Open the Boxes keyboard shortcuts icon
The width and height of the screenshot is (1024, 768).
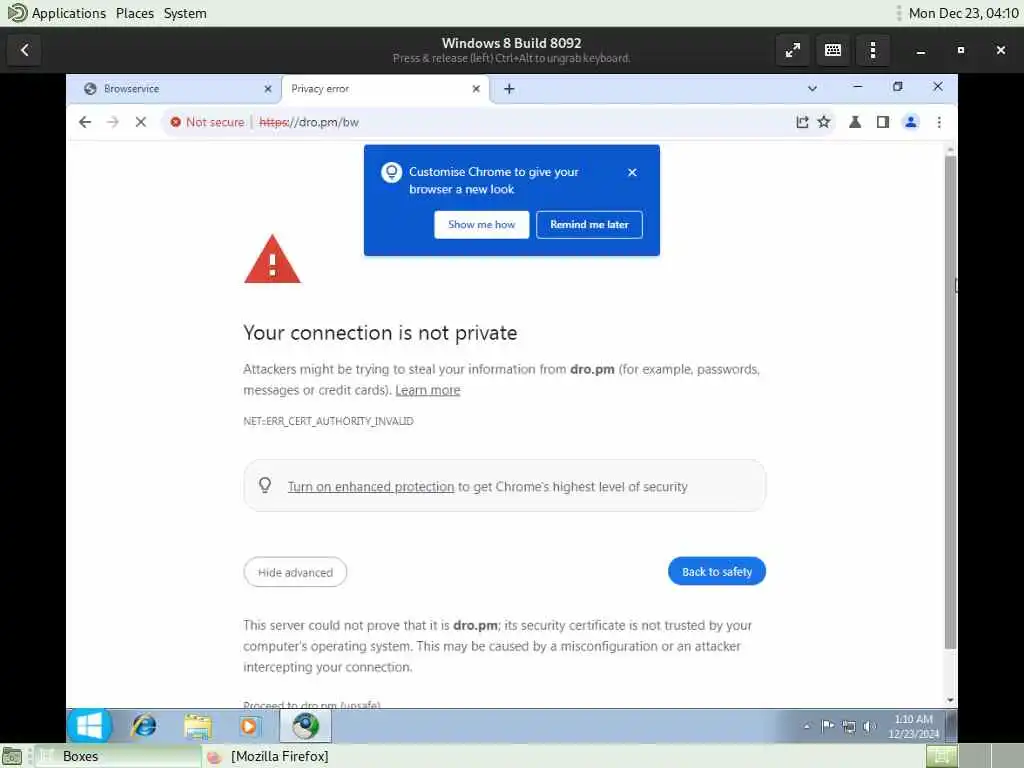pos(833,50)
